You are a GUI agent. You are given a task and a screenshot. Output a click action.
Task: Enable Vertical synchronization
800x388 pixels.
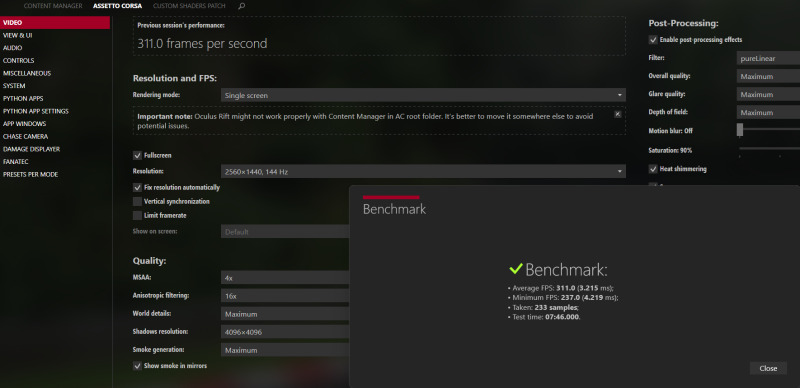tap(137, 202)
